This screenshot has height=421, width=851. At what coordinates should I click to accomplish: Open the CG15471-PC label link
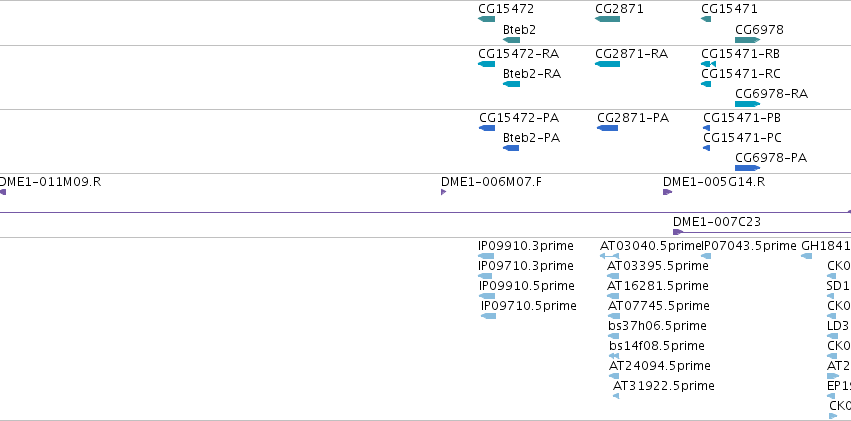pyautogui.click(x=742, y=138)
